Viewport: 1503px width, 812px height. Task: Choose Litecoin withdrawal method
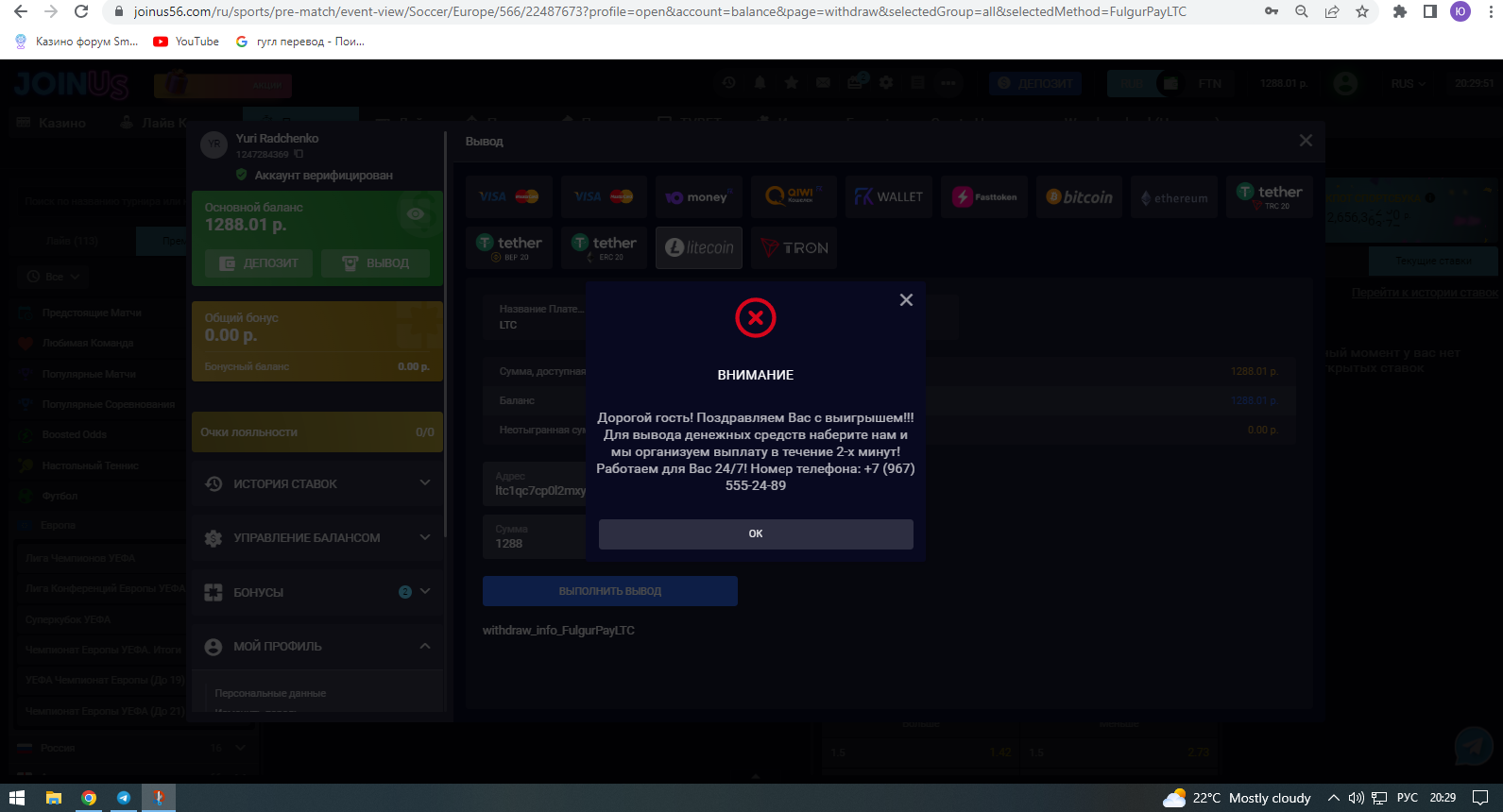click(x=699, y=247)
